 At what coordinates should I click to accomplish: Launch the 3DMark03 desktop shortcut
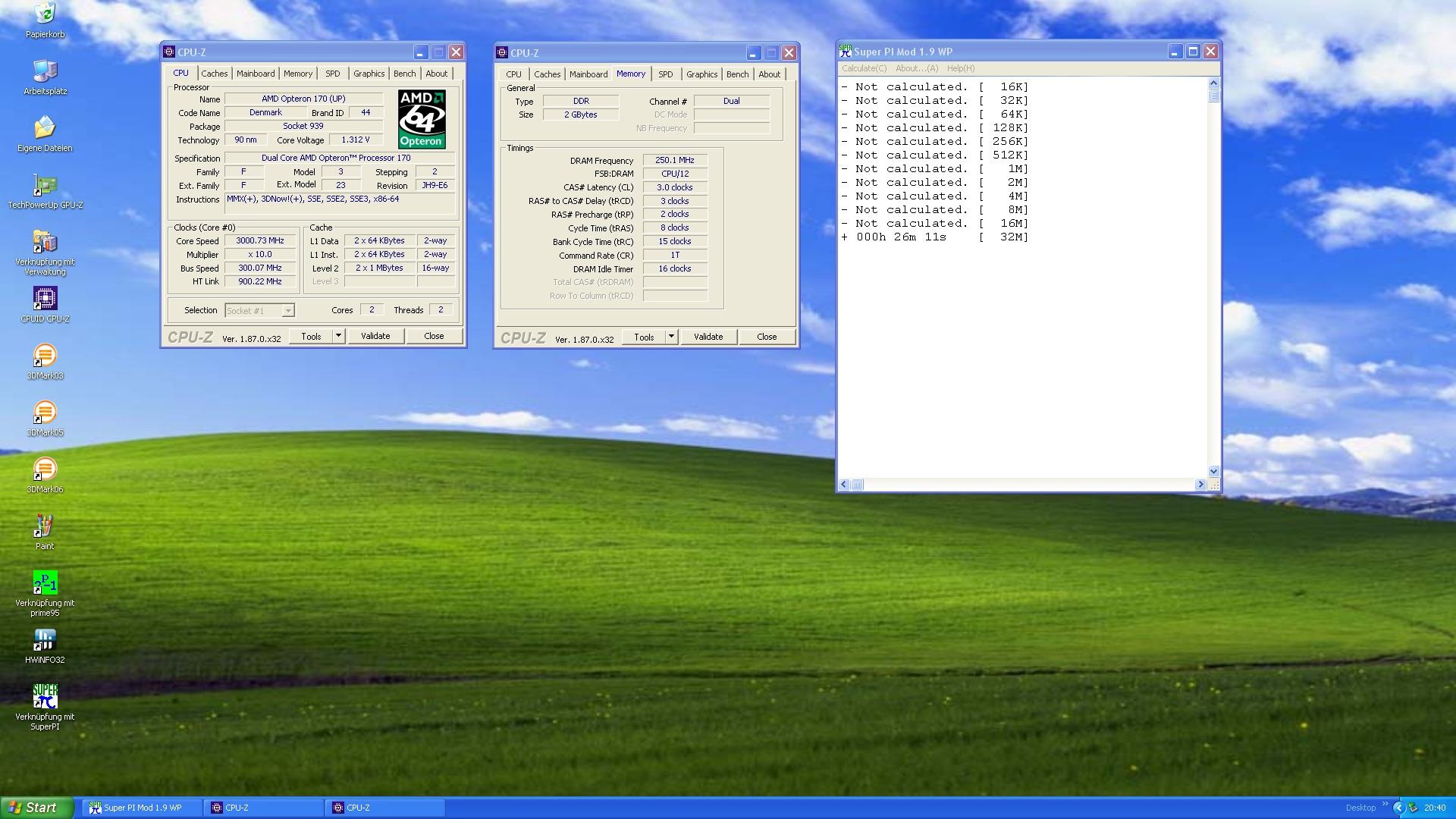tap(45, 355)
